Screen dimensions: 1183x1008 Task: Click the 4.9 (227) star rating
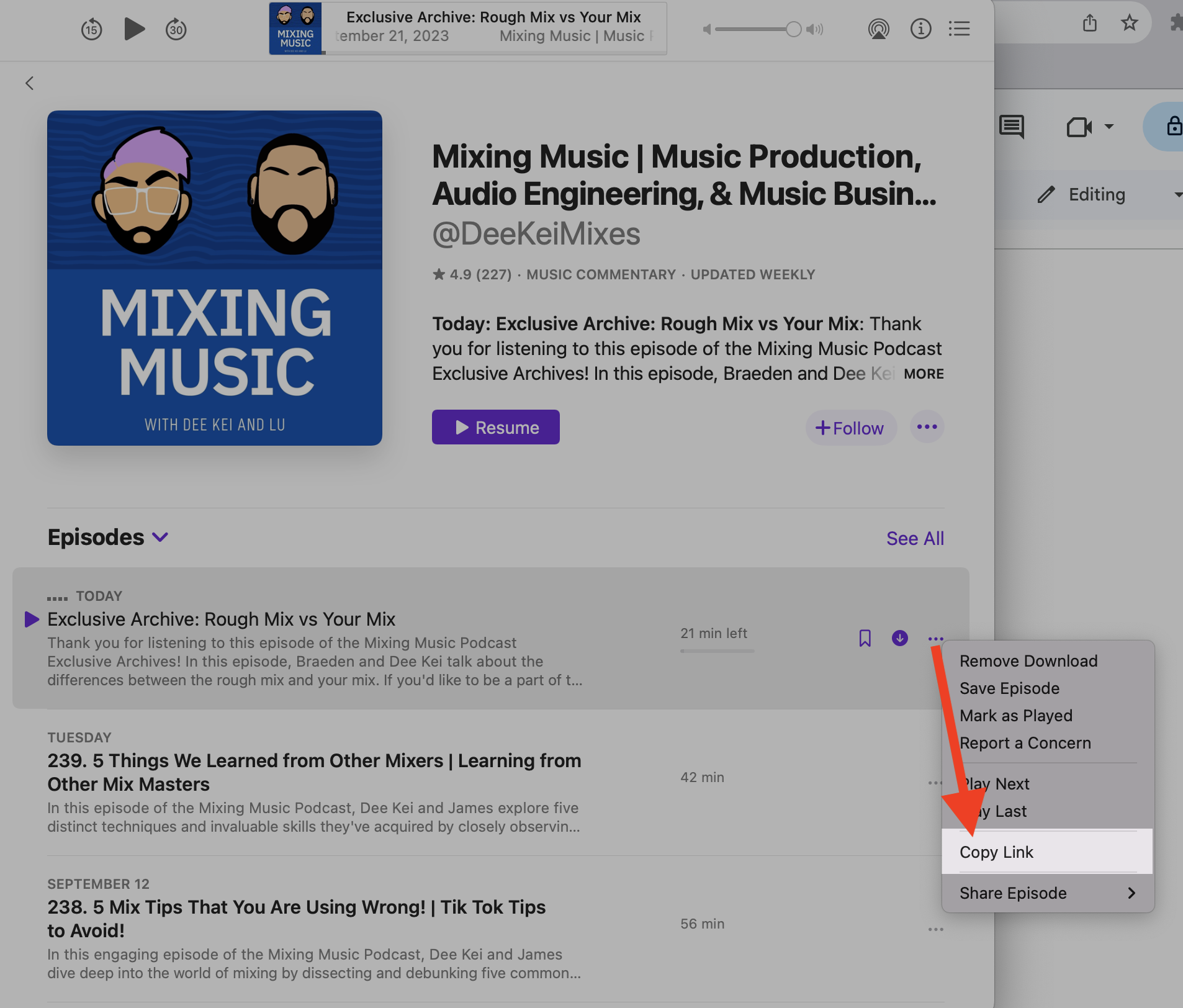[x=472, y=274]
